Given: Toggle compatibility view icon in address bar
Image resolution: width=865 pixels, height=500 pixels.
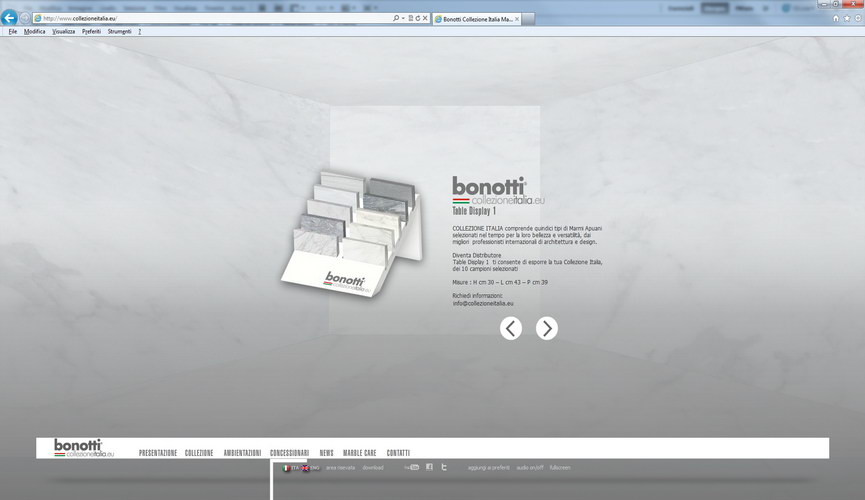Looking at the screenshot, I should click(x=410, y=18).
